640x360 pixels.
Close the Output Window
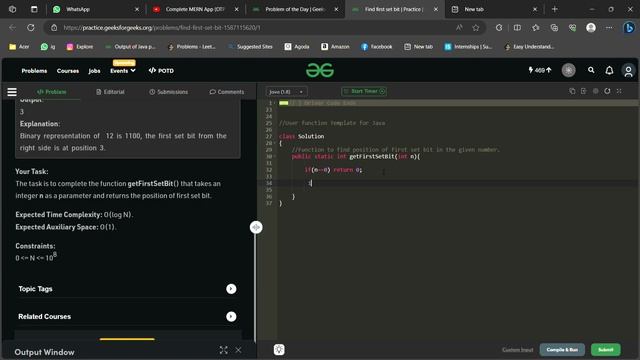238,350
